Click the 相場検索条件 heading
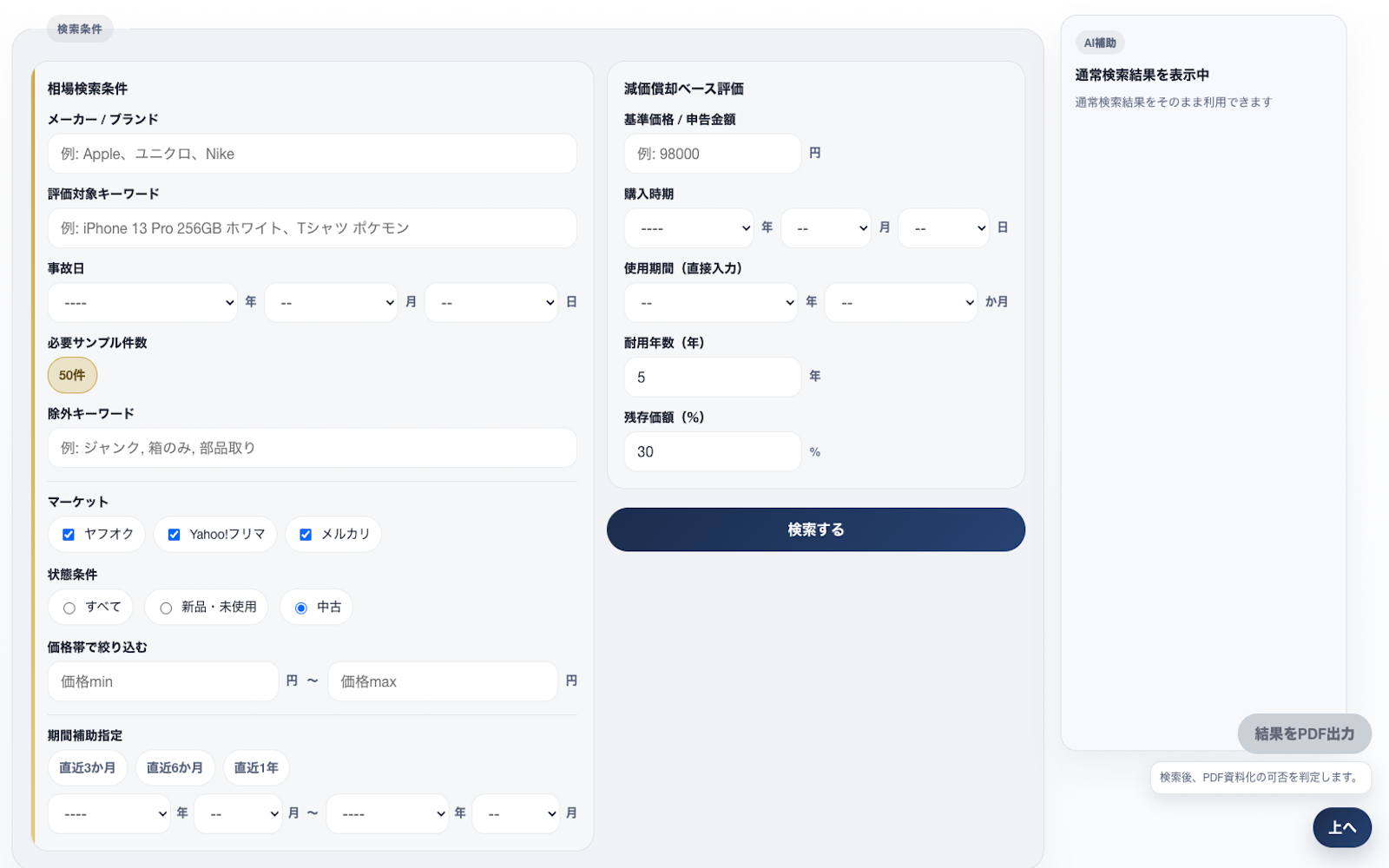This screenshot has height=868, width=1389. coord(88,89)
